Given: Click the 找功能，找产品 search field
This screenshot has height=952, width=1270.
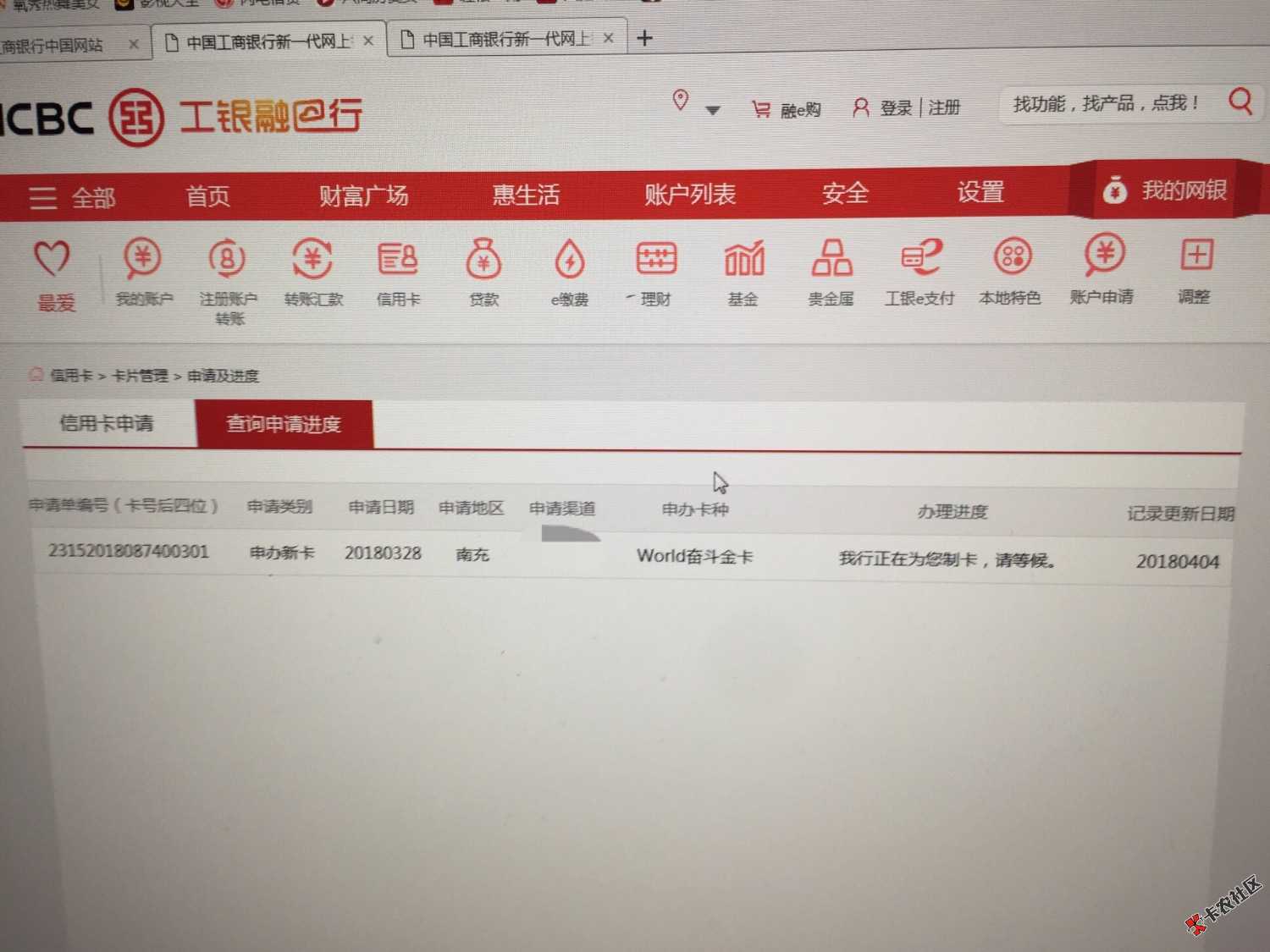Looking at the screenshot, I should click(x=1106, y=103).
